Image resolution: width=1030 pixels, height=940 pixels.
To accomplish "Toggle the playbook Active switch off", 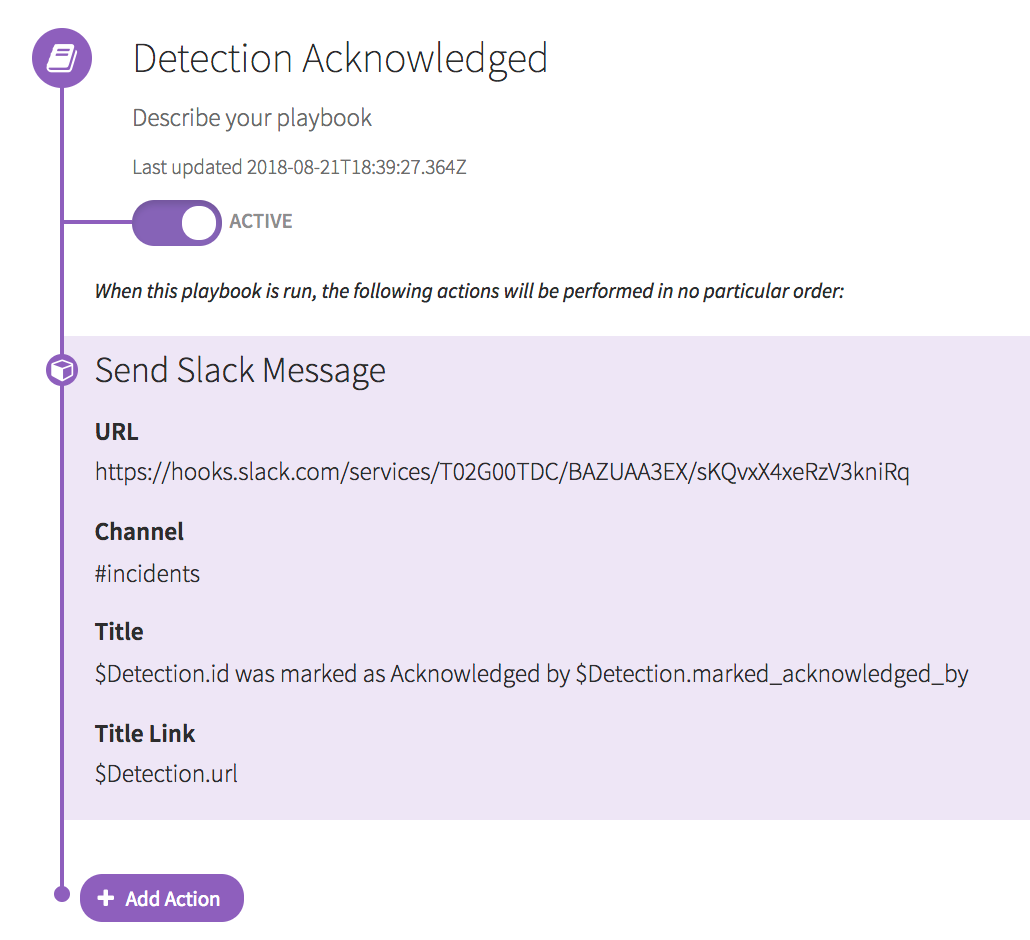I will pyautogui.click(x=177, y=222).
